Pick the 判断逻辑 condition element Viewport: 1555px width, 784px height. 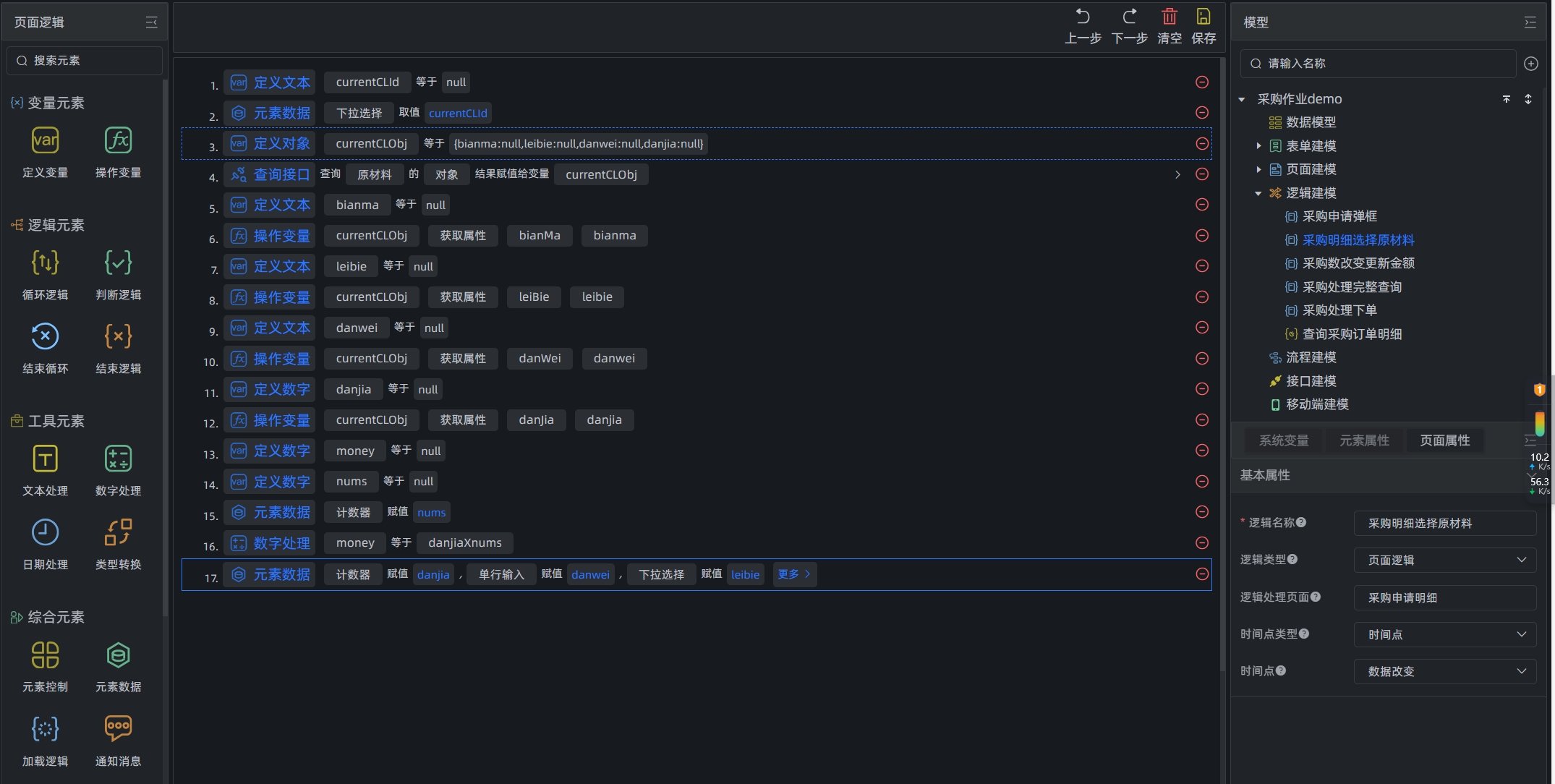[x=118, y=263]
